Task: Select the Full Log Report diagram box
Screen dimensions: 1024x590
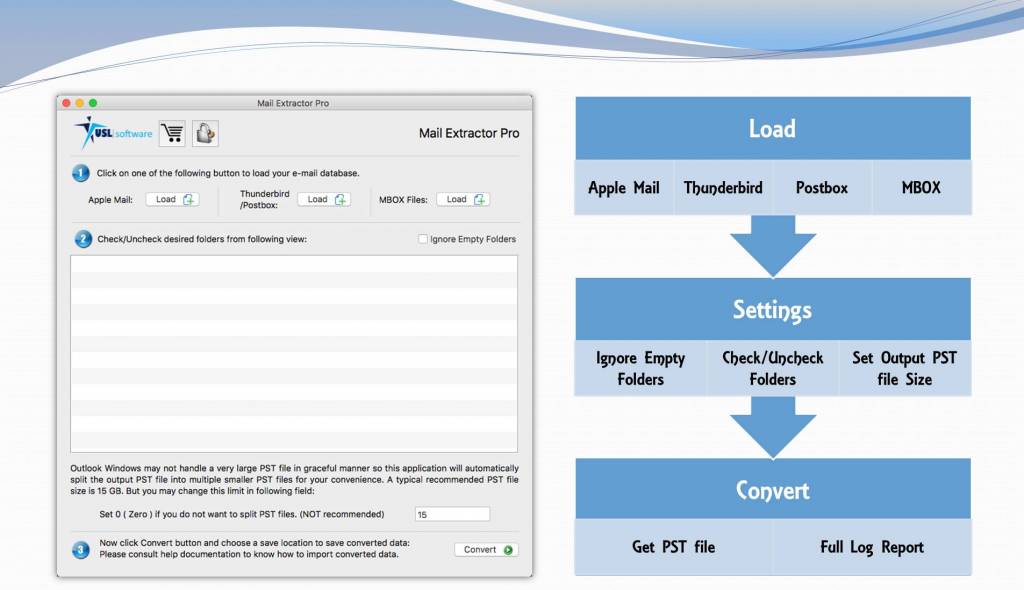Action: 871,547
